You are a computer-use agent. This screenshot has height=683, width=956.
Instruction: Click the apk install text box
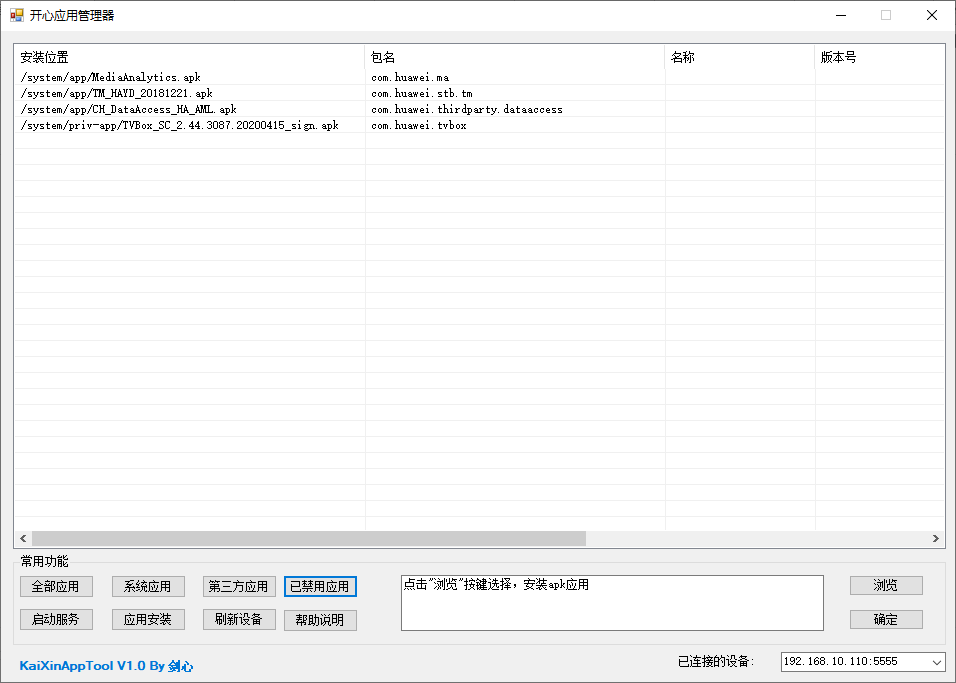[611, 603]
